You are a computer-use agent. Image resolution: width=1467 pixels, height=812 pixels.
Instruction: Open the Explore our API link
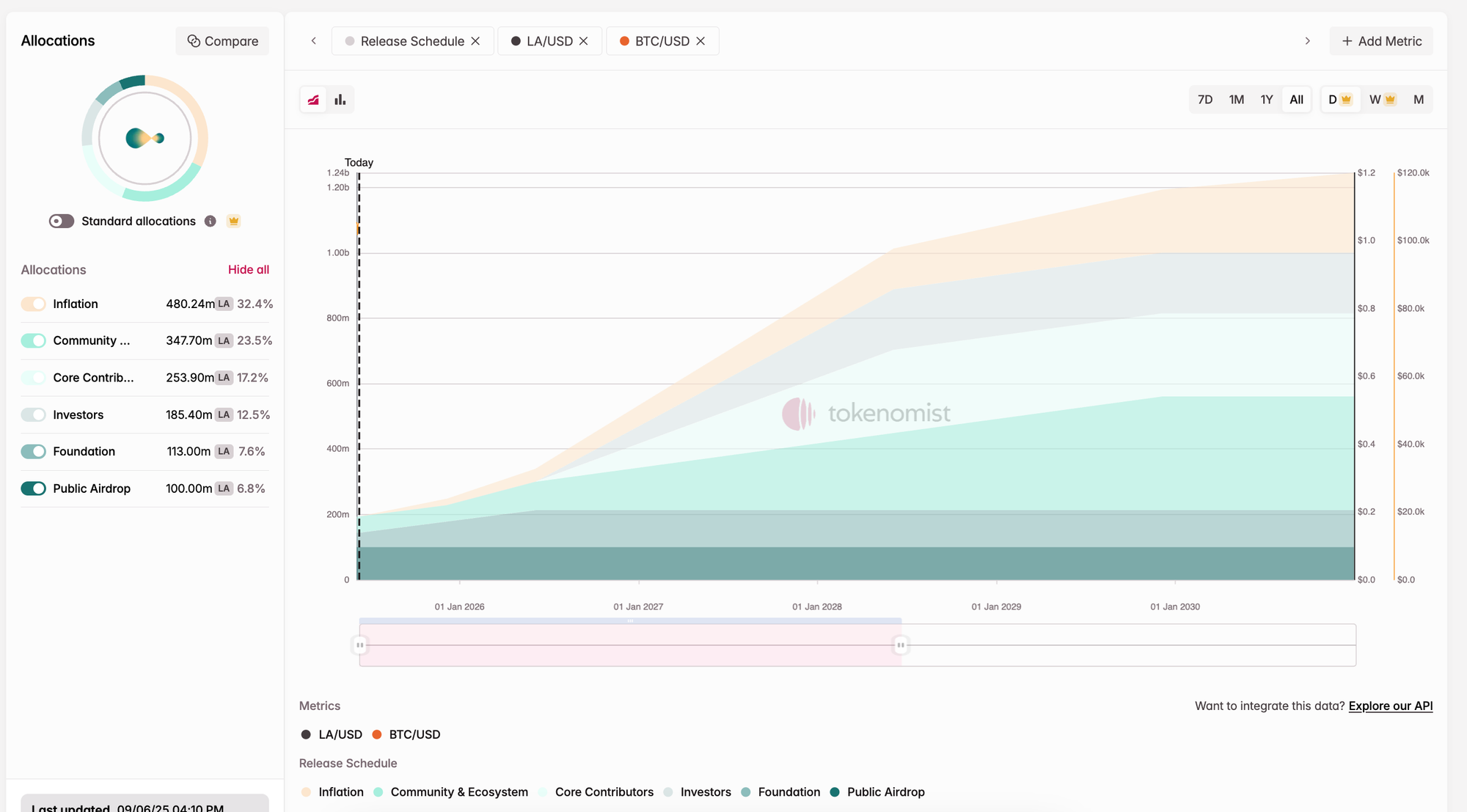[1390, 706]
